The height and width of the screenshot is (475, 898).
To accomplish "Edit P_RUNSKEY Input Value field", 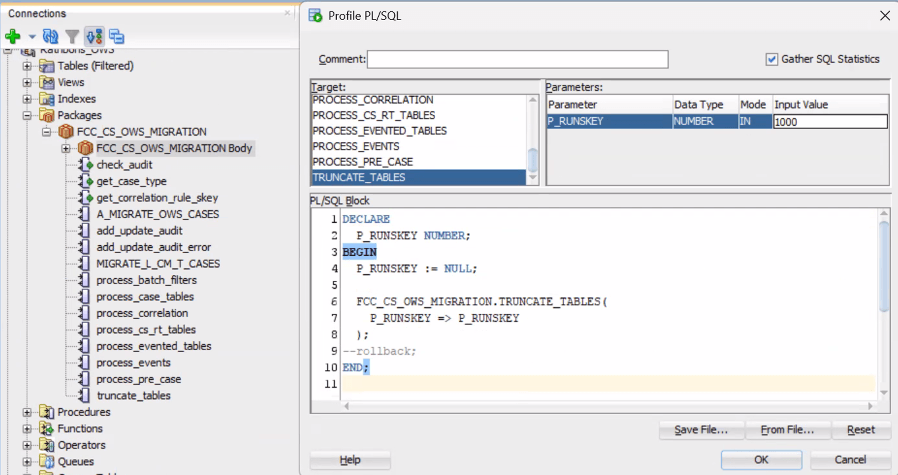I will pyautogui.click(x=830, y=121).
